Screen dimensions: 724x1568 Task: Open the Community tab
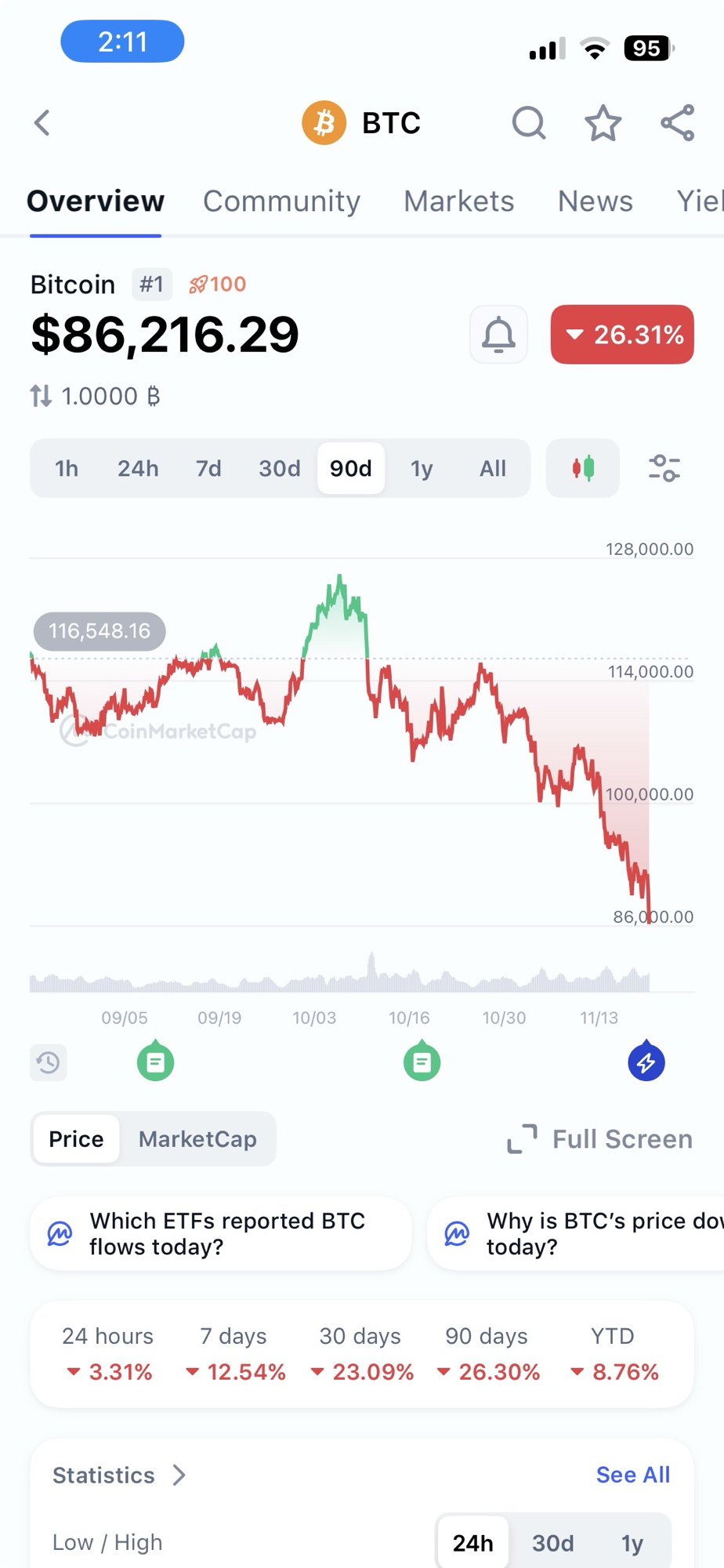point(281,201)
